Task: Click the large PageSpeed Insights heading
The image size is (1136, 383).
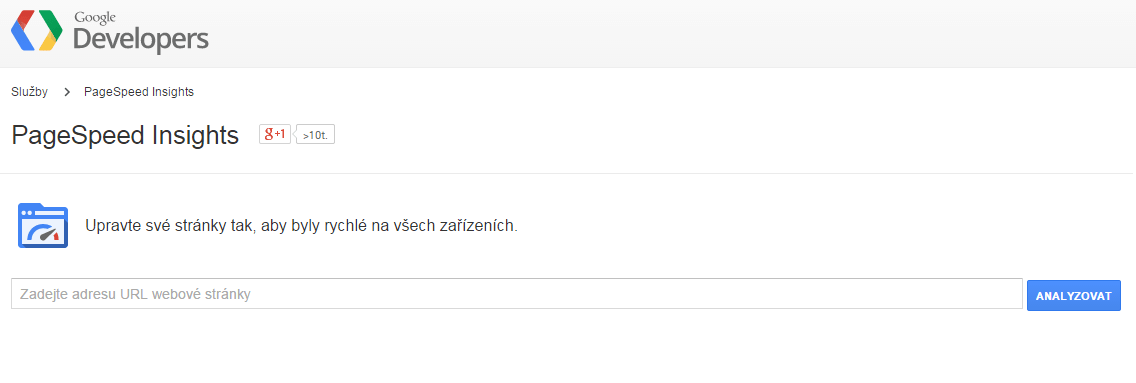Action: (x=125, y=135)
